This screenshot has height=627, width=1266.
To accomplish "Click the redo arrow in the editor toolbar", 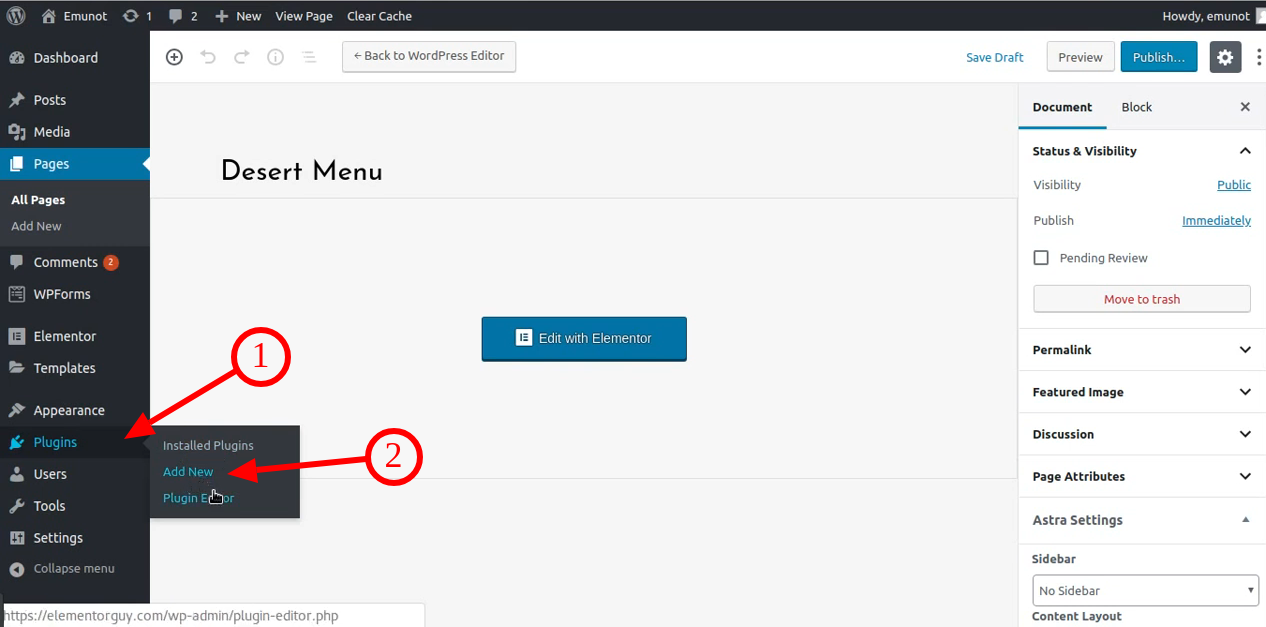I will pyautogui.click(x=241, y=57).
